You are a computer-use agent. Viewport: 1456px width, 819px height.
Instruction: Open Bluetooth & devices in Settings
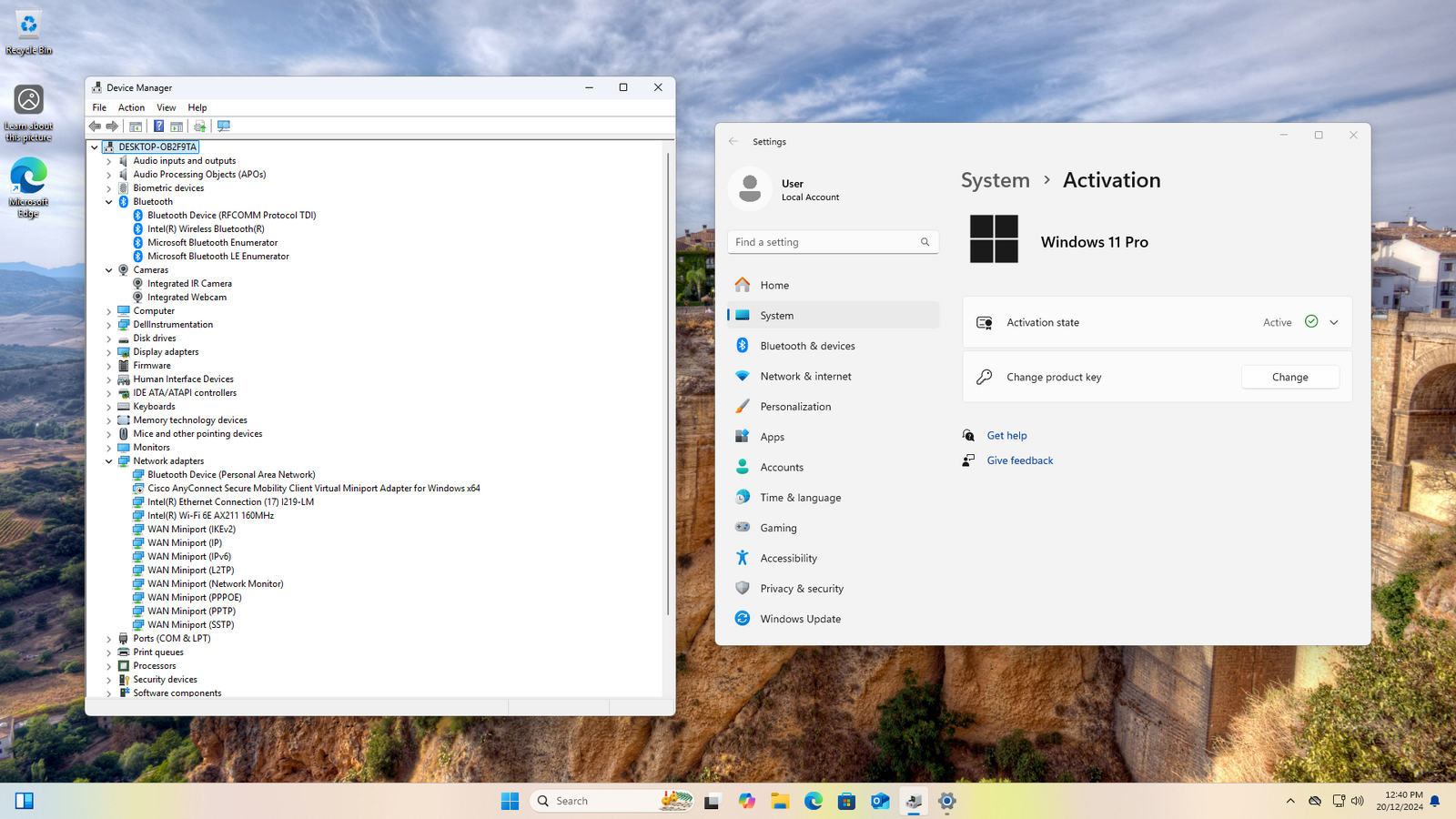833,346
